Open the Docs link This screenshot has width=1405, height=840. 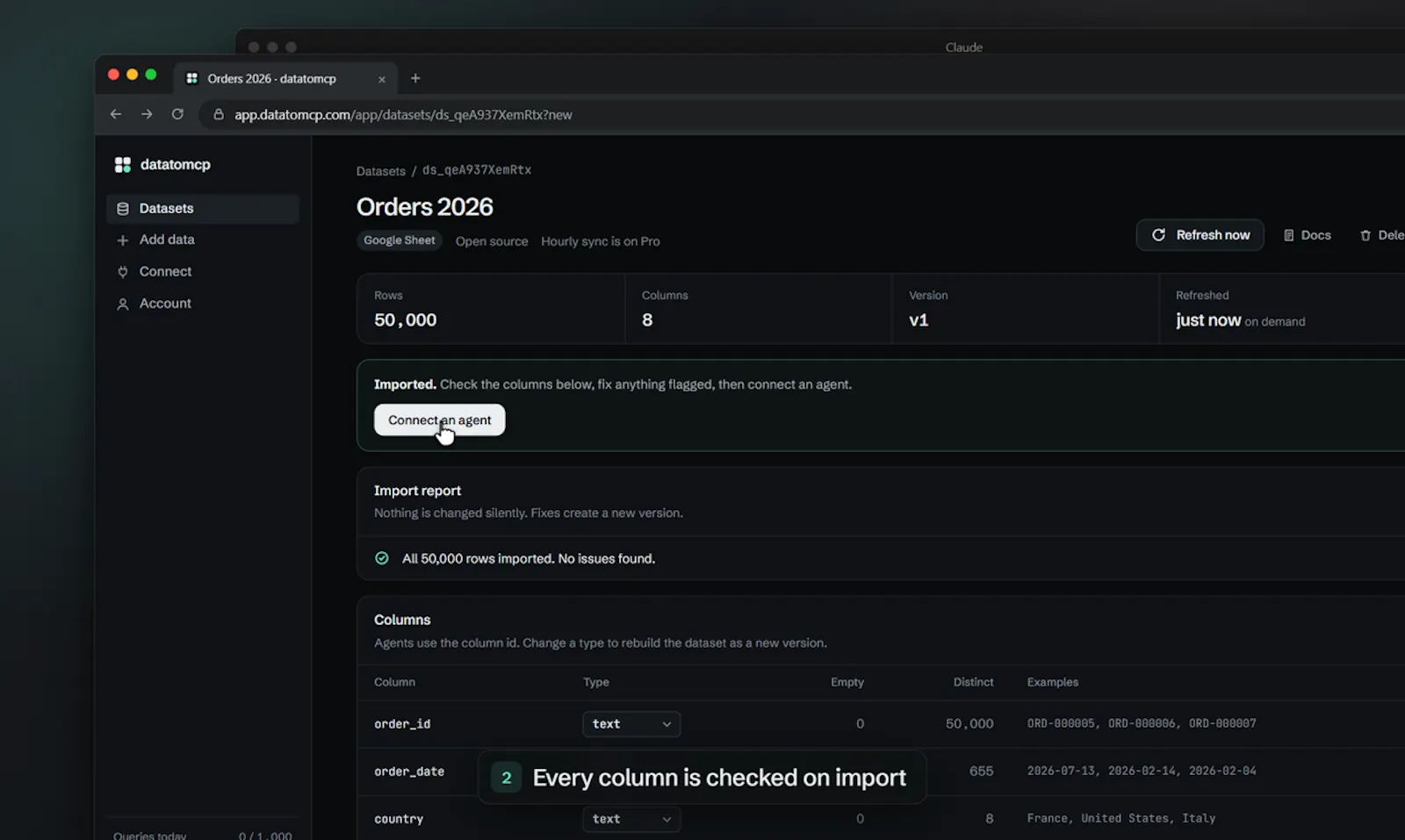(1307, 235)
